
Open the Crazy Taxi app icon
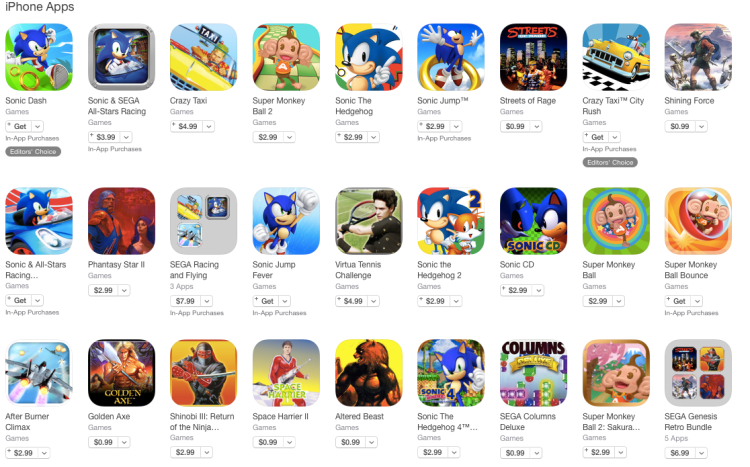click(x=203, y=57)
